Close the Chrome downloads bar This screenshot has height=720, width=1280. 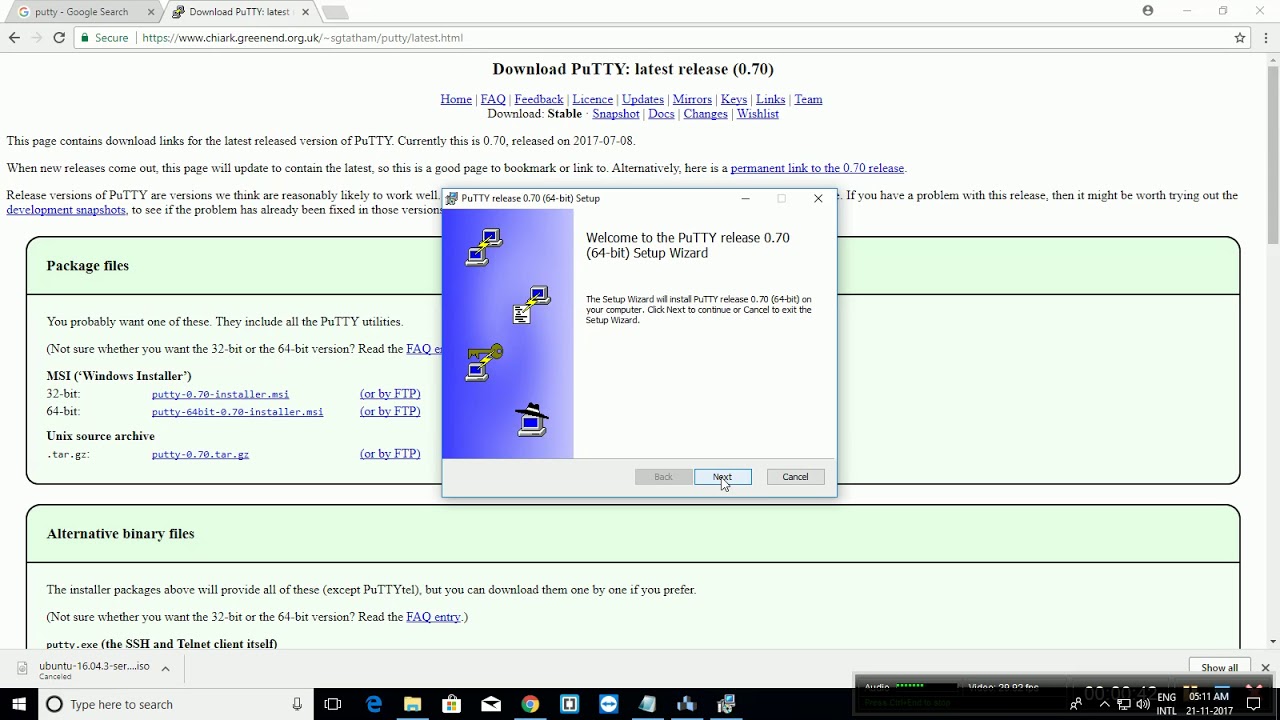1265,668
